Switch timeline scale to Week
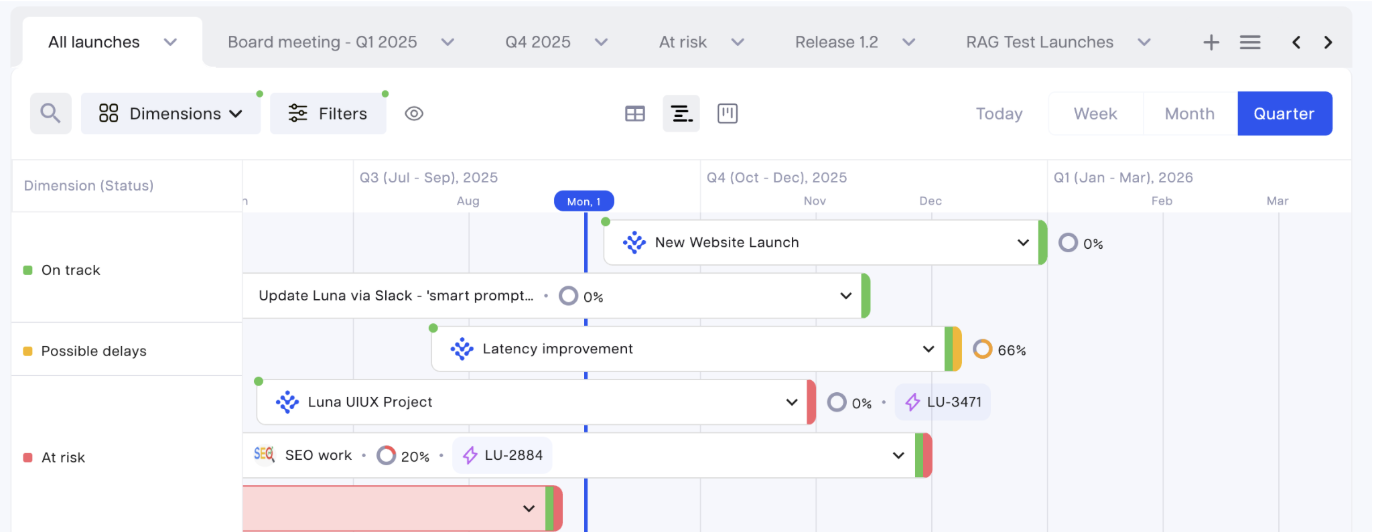Image resolution: width=1376 pixels, height=532 pixels. tap(1095, 114)
